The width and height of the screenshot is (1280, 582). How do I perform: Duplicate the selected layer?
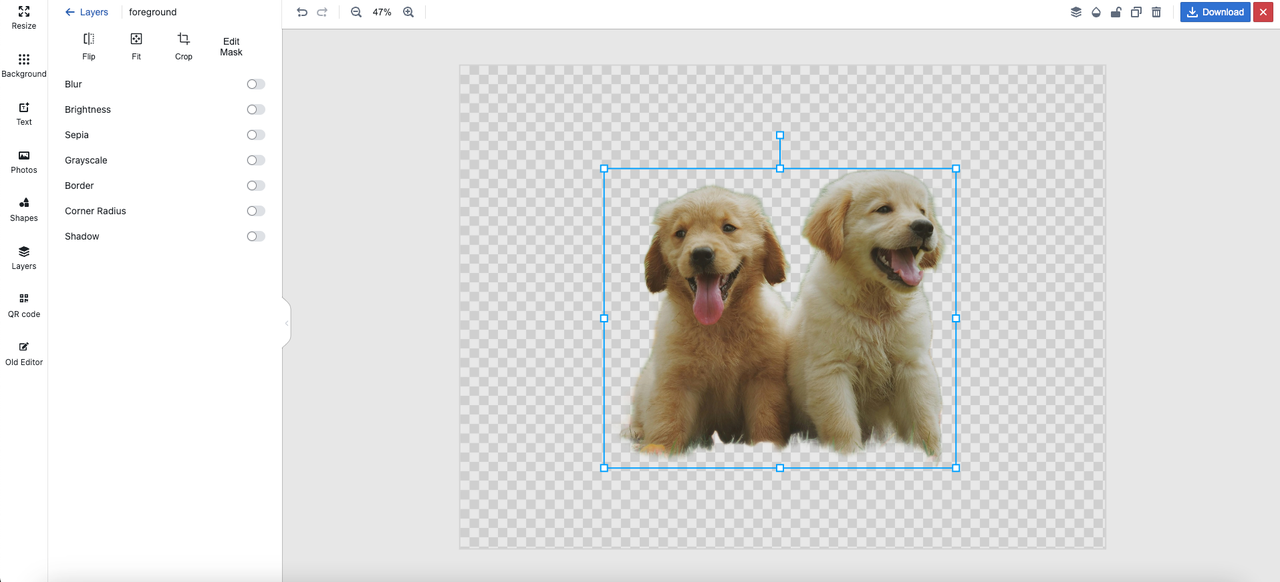tap(1136, 12)
